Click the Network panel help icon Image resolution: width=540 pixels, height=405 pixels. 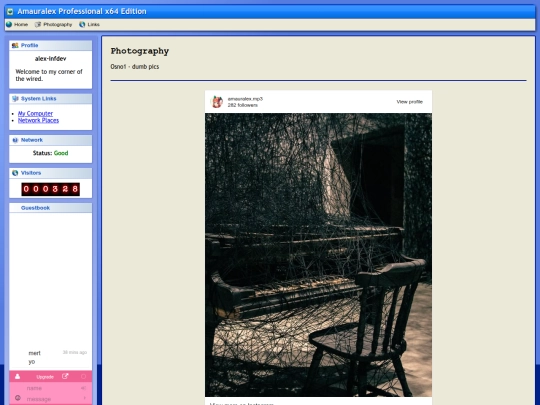coord(15,140)
